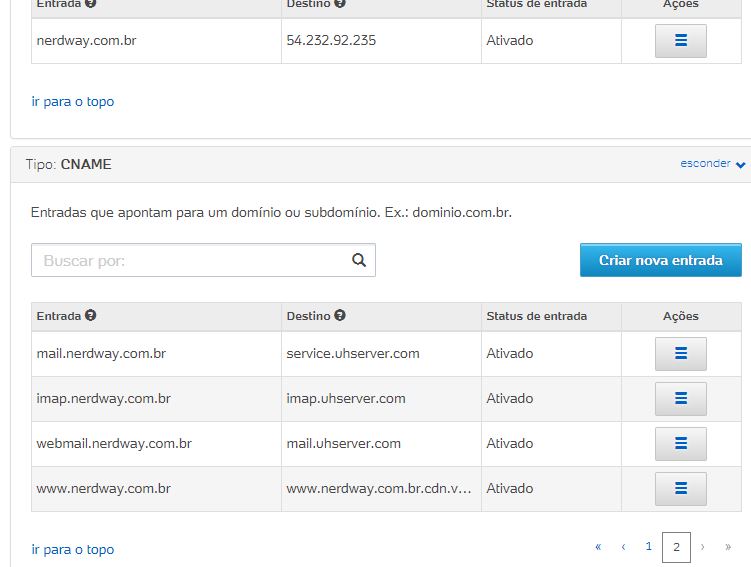Open actions menu for mail.nerdway.com.br
751x567 pixels.
pos(681,353)
